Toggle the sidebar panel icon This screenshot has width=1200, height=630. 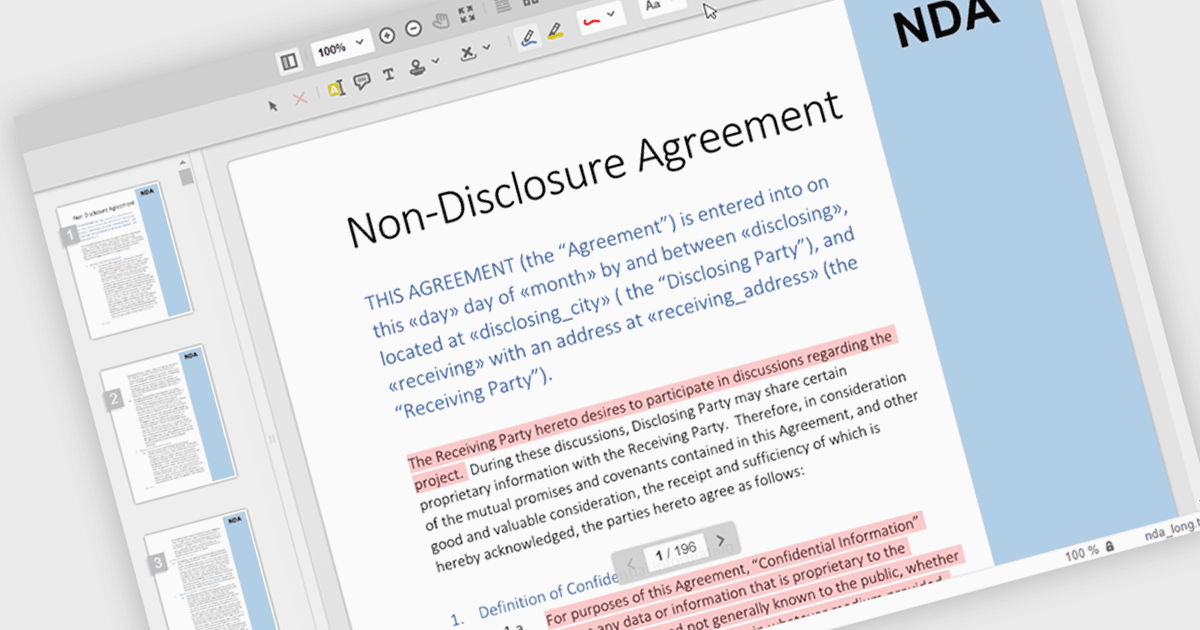(x=289, y=62)
